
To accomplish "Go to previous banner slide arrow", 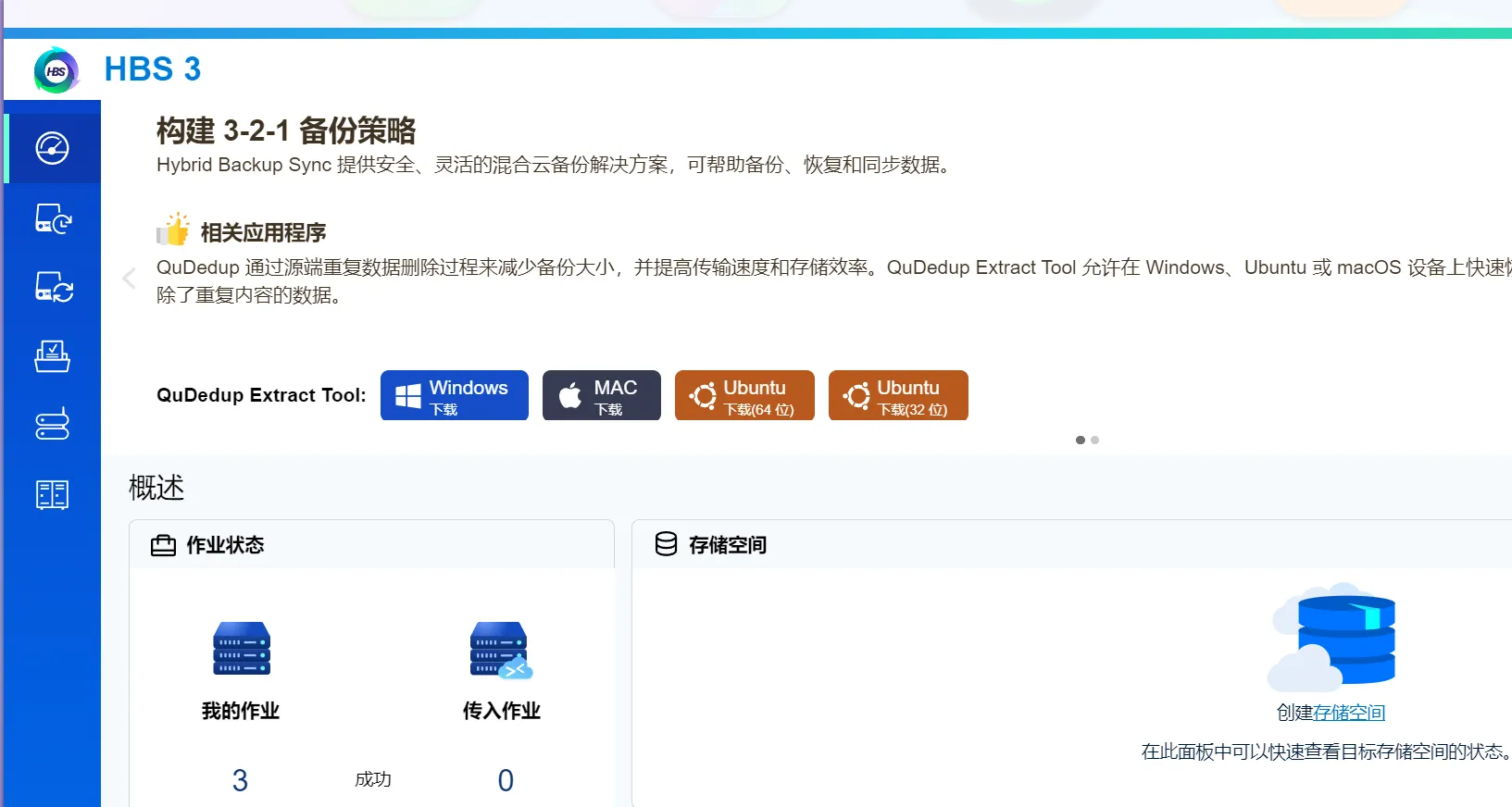I will tap(130, 279).
